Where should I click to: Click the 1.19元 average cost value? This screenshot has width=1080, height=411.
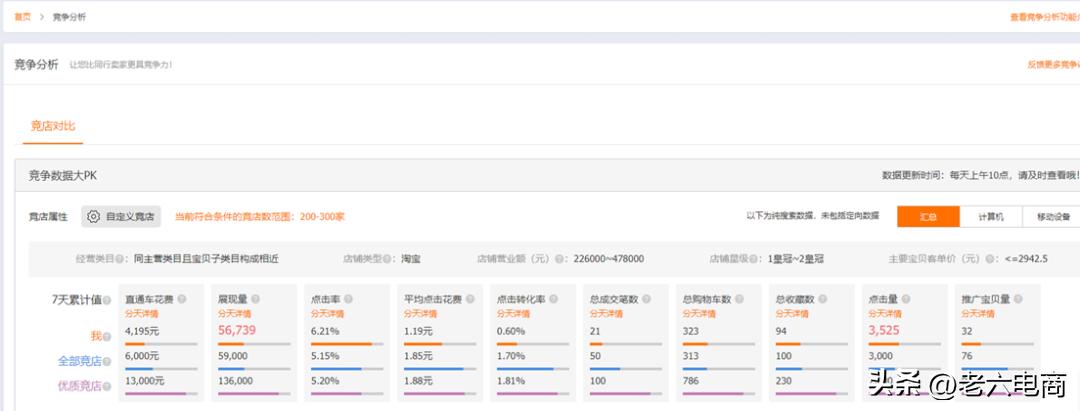(418, 331)
